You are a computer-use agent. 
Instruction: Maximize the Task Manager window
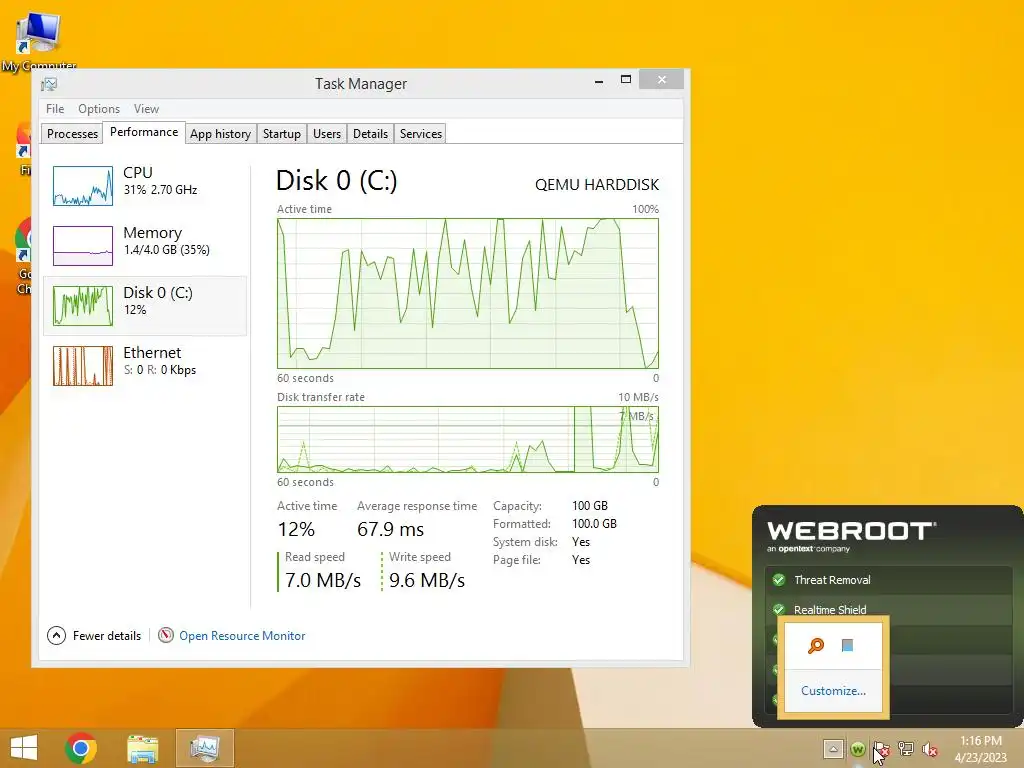coord(626,80)
